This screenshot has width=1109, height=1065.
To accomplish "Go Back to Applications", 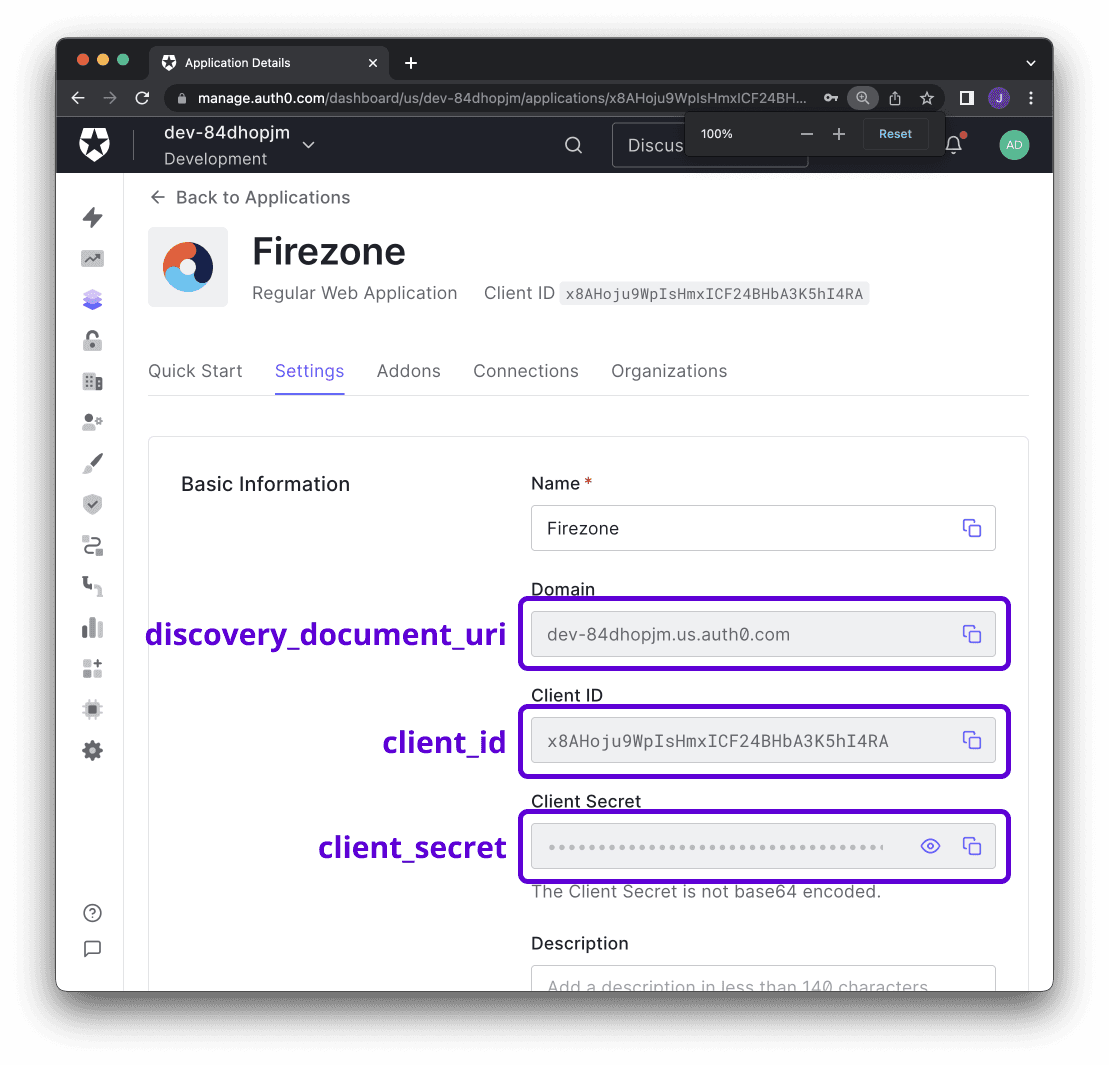I will (x=250, y=197).
